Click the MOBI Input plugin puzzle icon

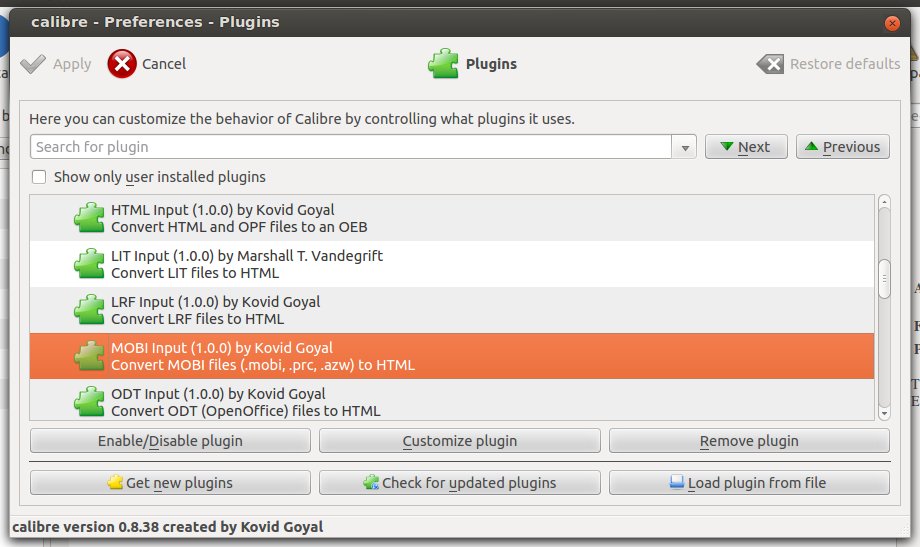pos(90,356)
